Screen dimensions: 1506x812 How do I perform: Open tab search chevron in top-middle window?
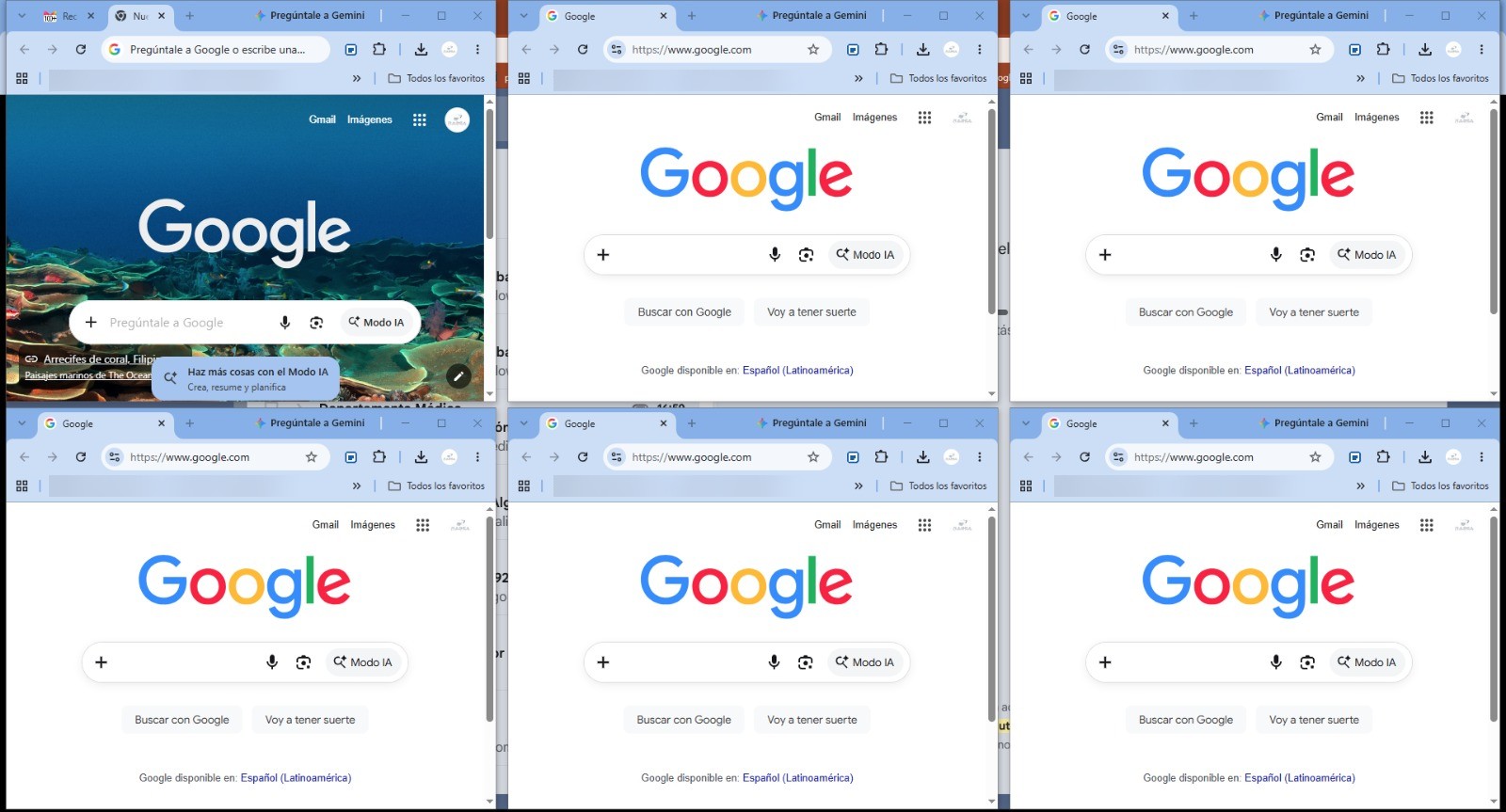point(524,16)
